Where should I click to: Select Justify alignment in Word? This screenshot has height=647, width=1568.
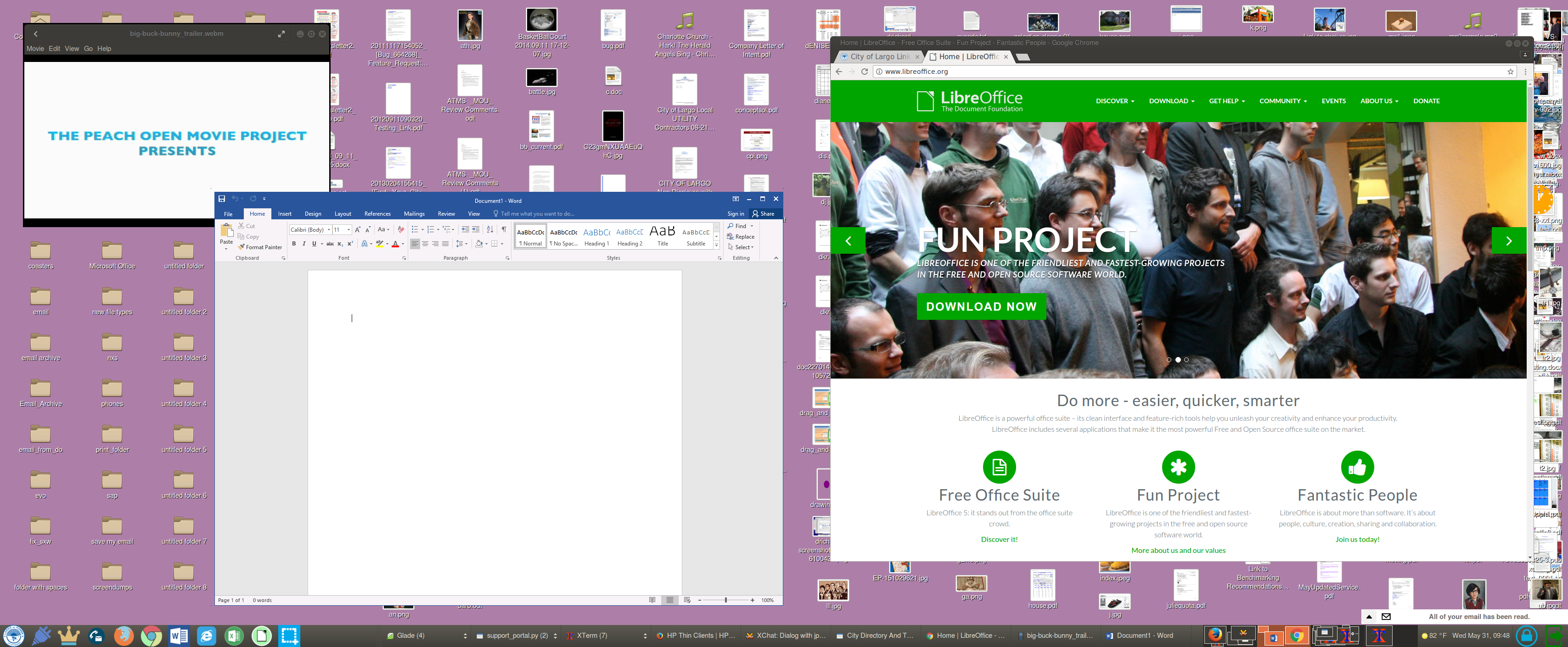pos(445,244)
